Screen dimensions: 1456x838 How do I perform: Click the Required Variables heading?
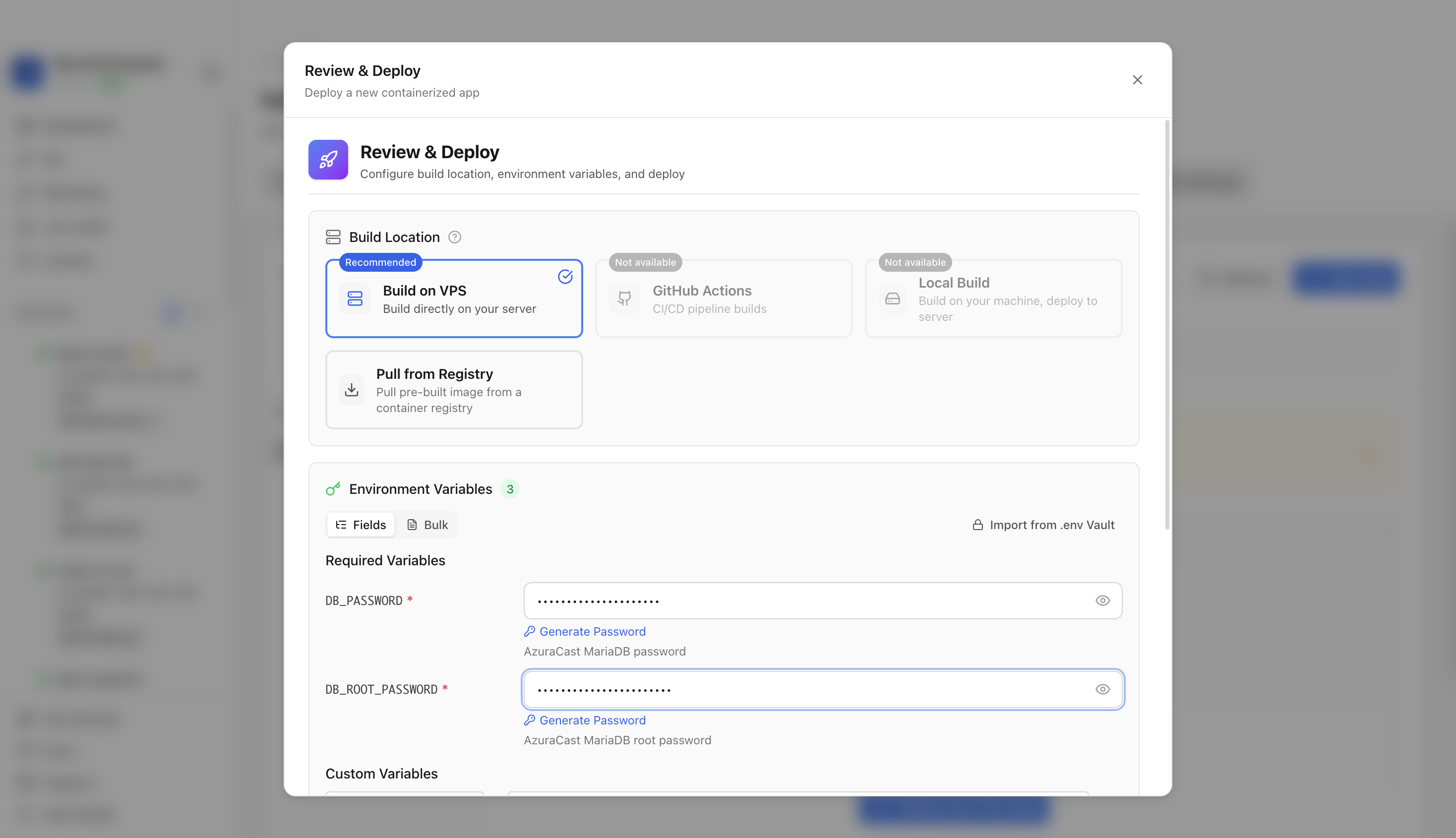(386, 561)
